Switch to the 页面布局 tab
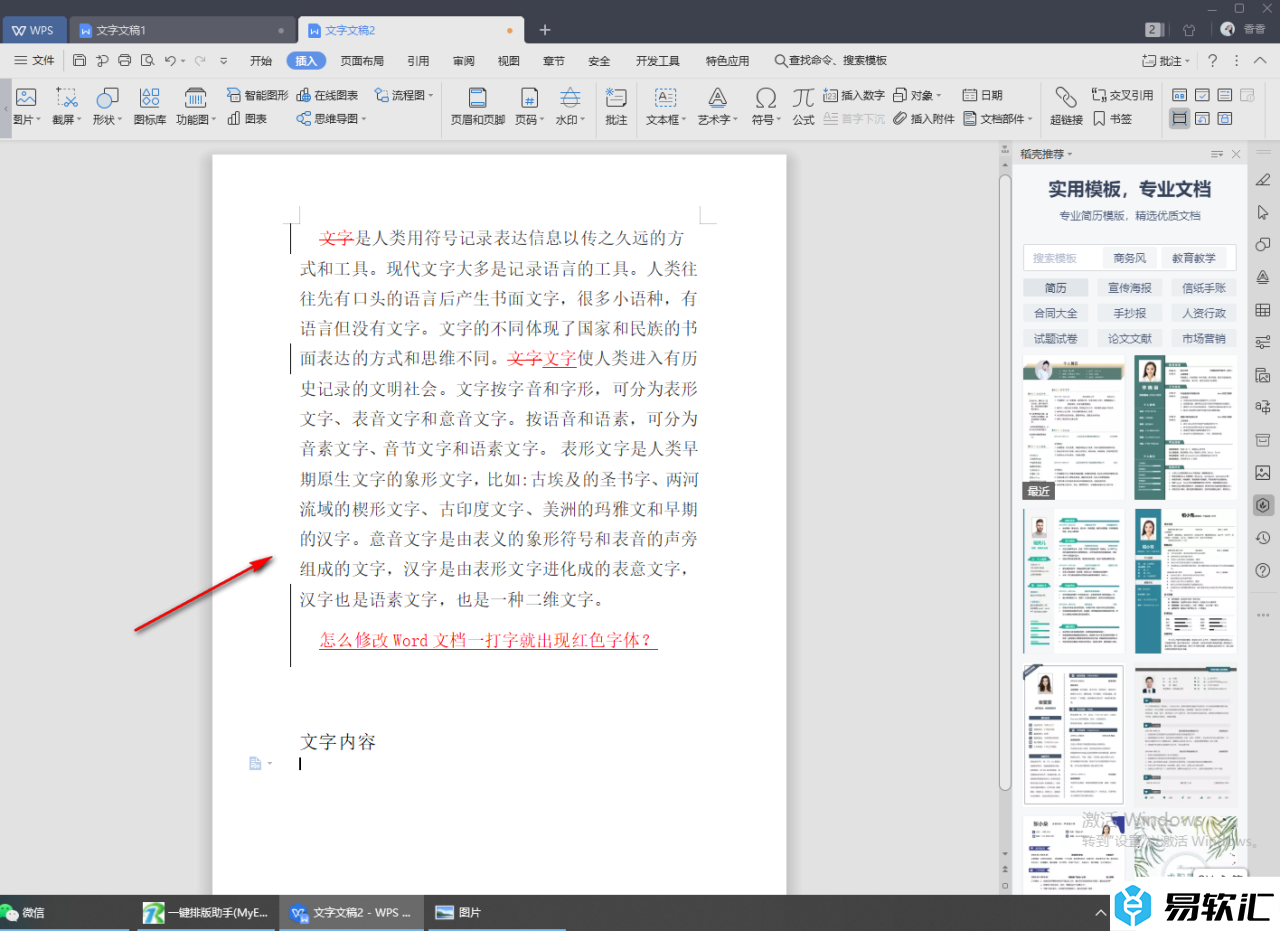 tap(362, 61)
